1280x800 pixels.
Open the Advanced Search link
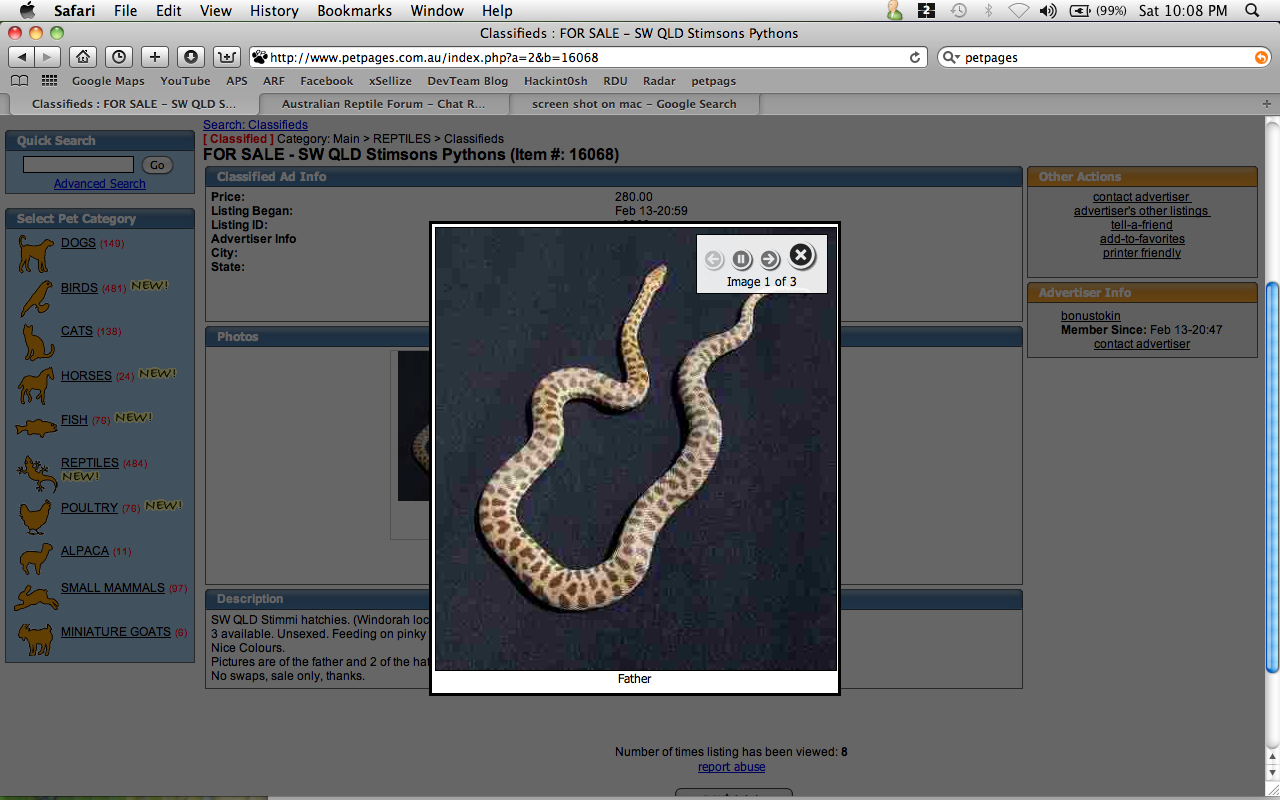point(100,184)
